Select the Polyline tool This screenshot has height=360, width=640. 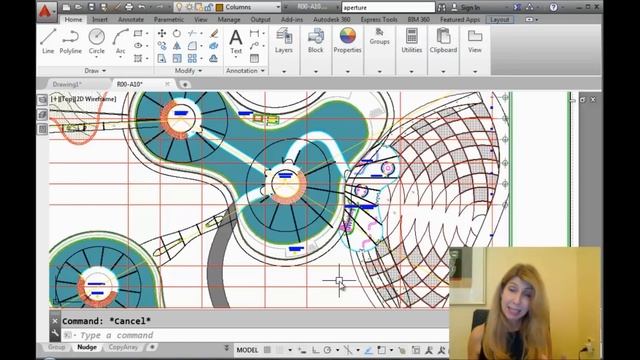[x=71, y=41]
